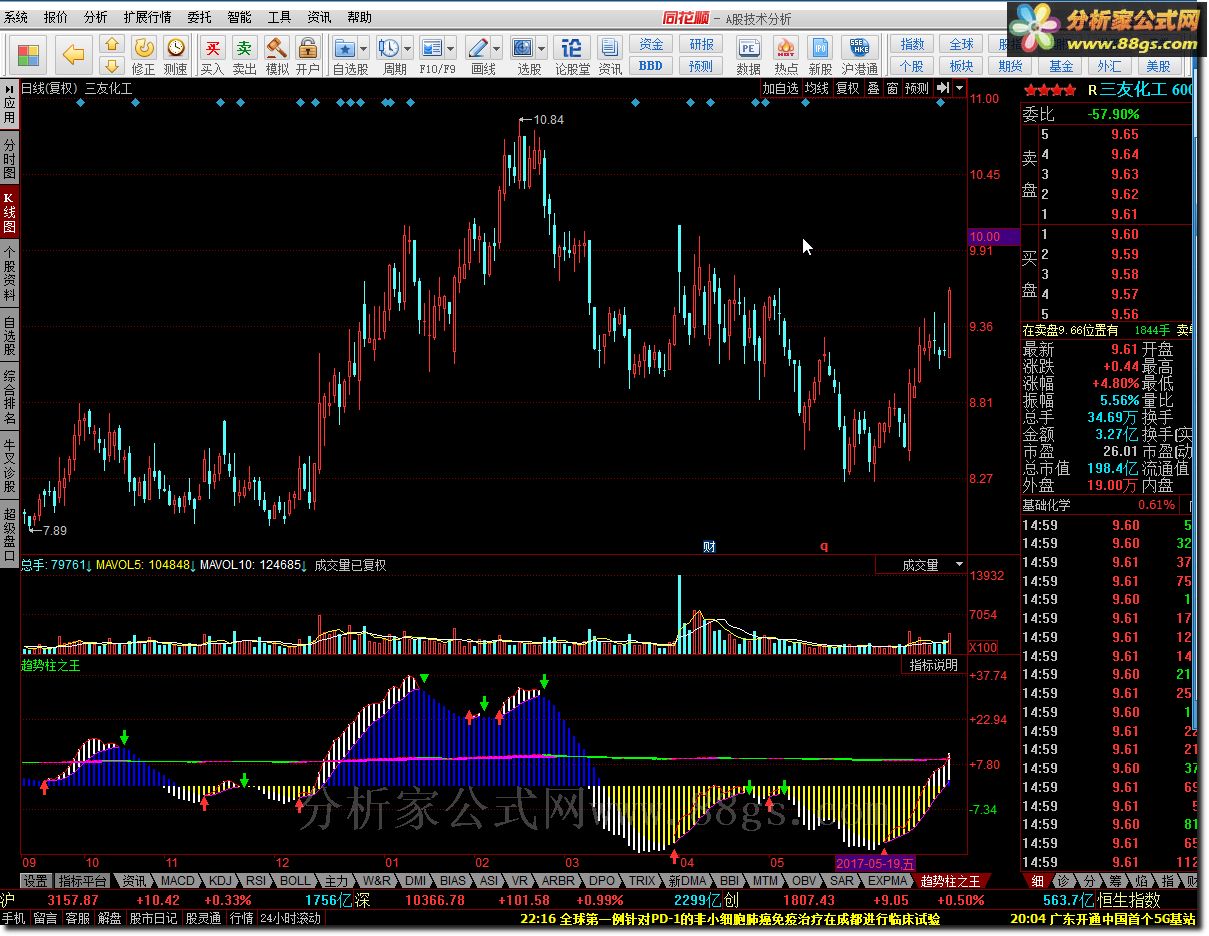Open the 智能 menu
This screenshot has height=936, width=1209.
(240, 17)
